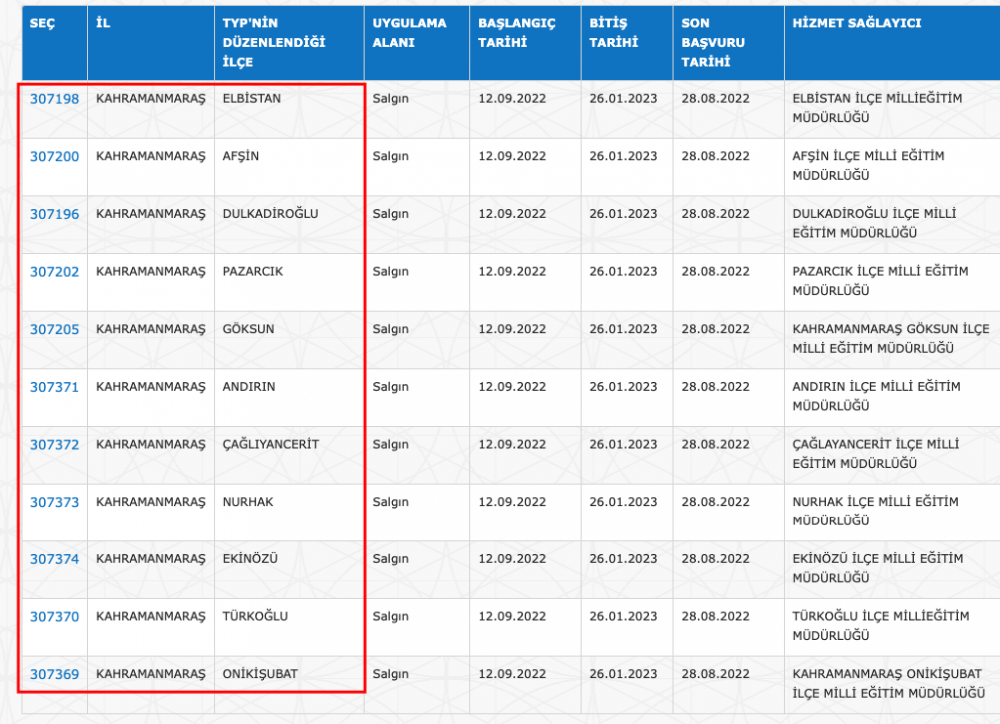Click record 307373 for Nurhak
The image size is (1000, 724).
click(54, 502)
